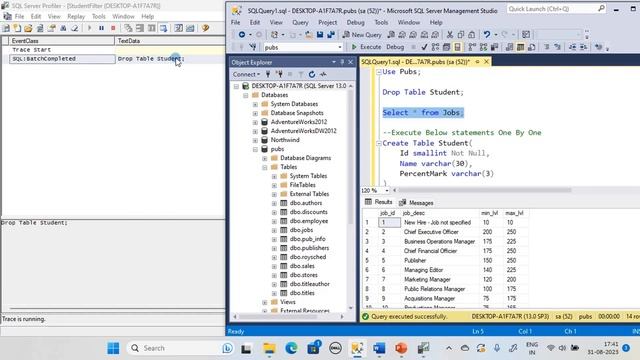Expand the Northwind database node
Screen dimensions: 640x360
(255, 140)
